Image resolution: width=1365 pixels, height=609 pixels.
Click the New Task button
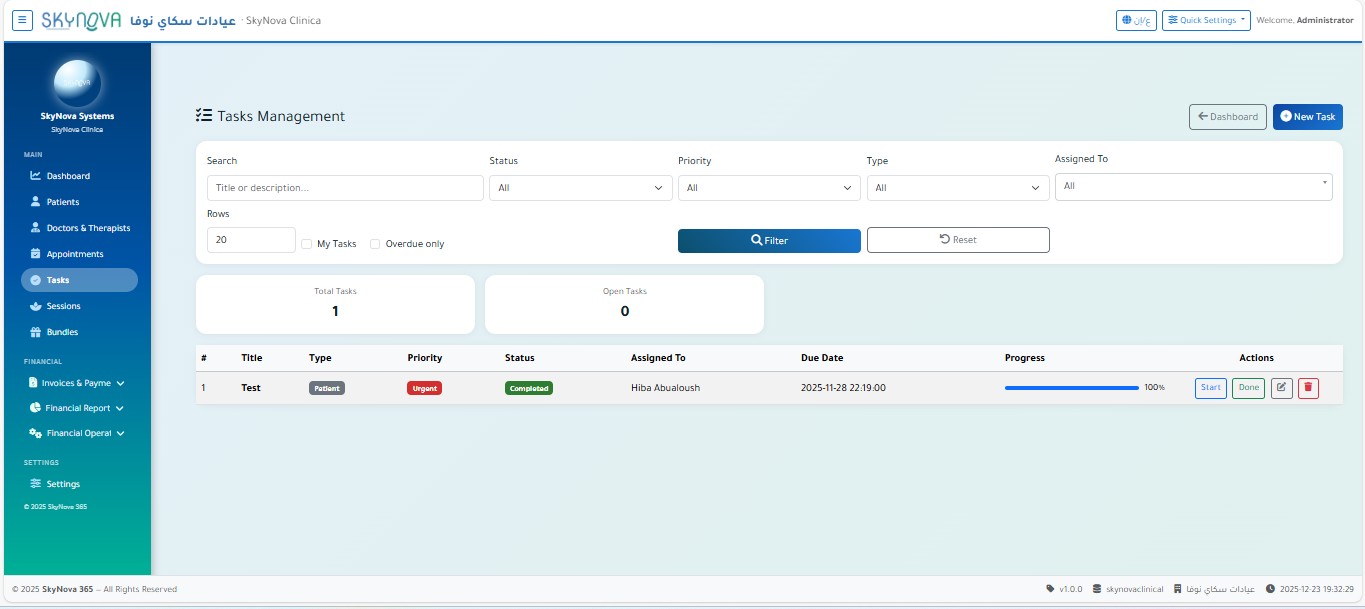click(x=1307, y=117)
